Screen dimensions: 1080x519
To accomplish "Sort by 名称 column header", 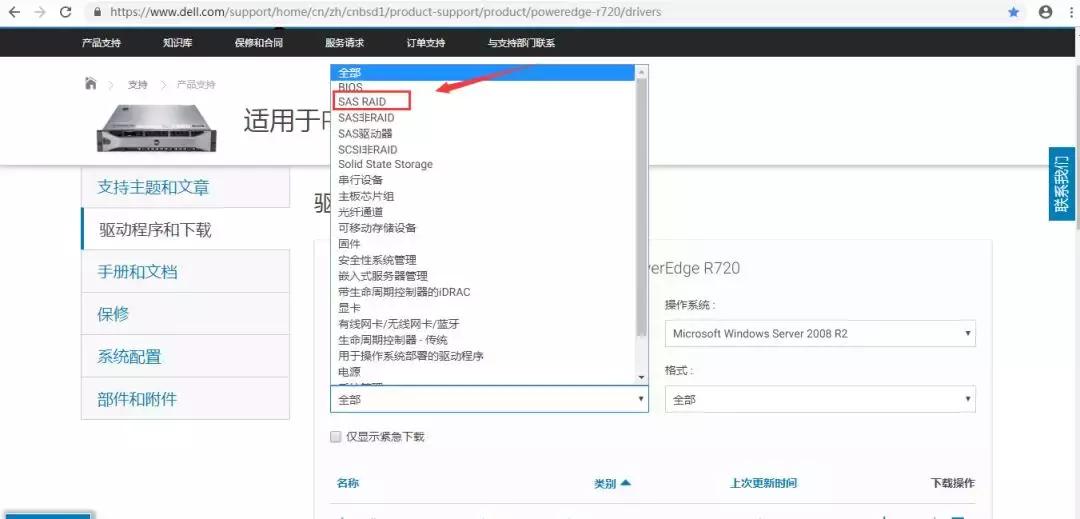I will point(348,483).
